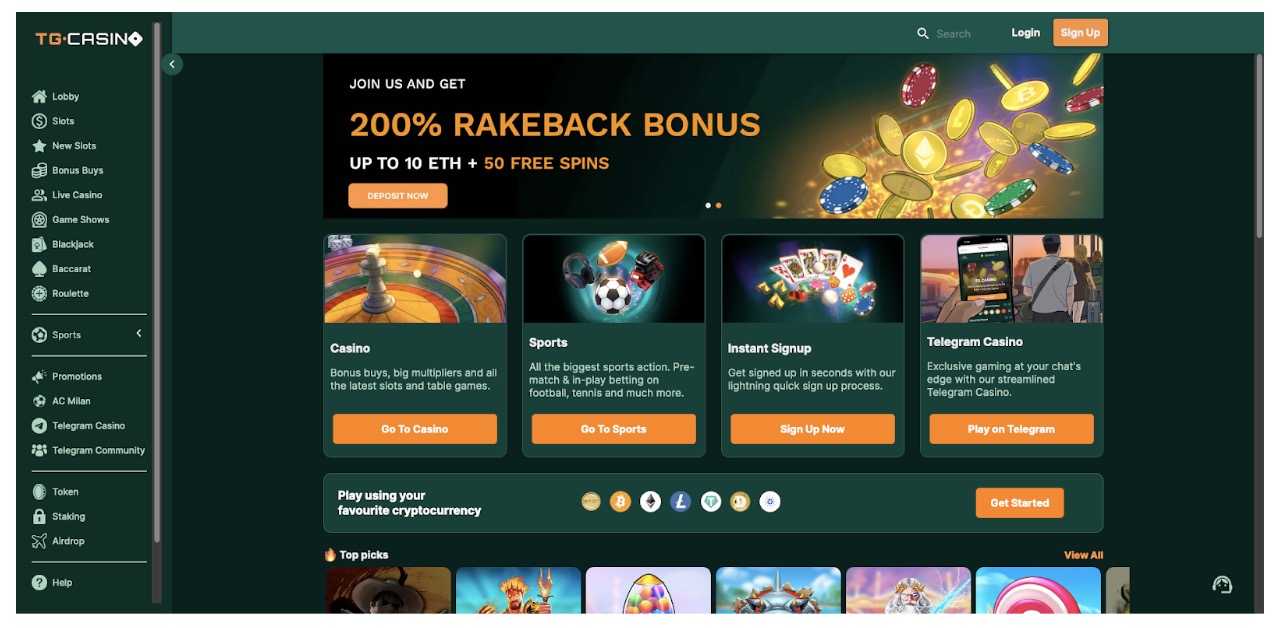Select the first banner carousel dot
The height and width of the screenshot is (628, 1282).
(708, 205)
